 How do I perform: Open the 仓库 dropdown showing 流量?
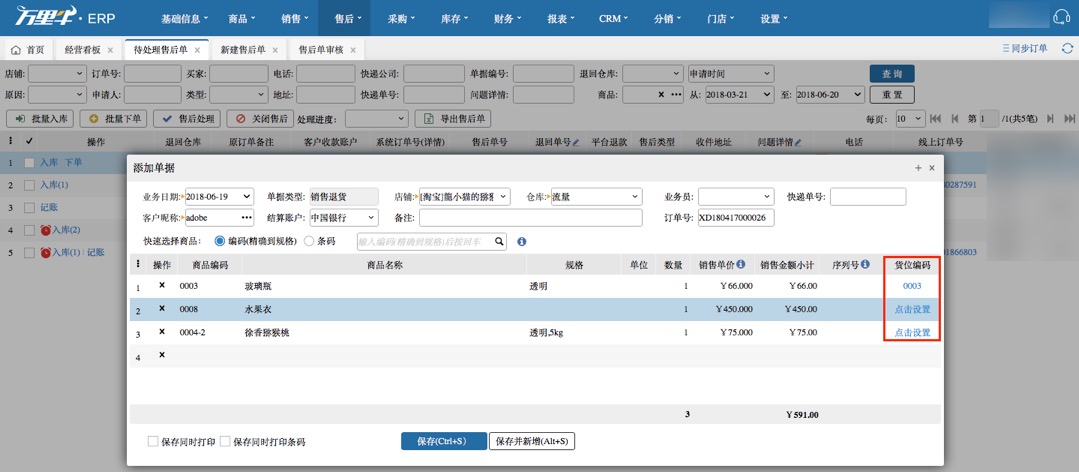click(635, 197)
